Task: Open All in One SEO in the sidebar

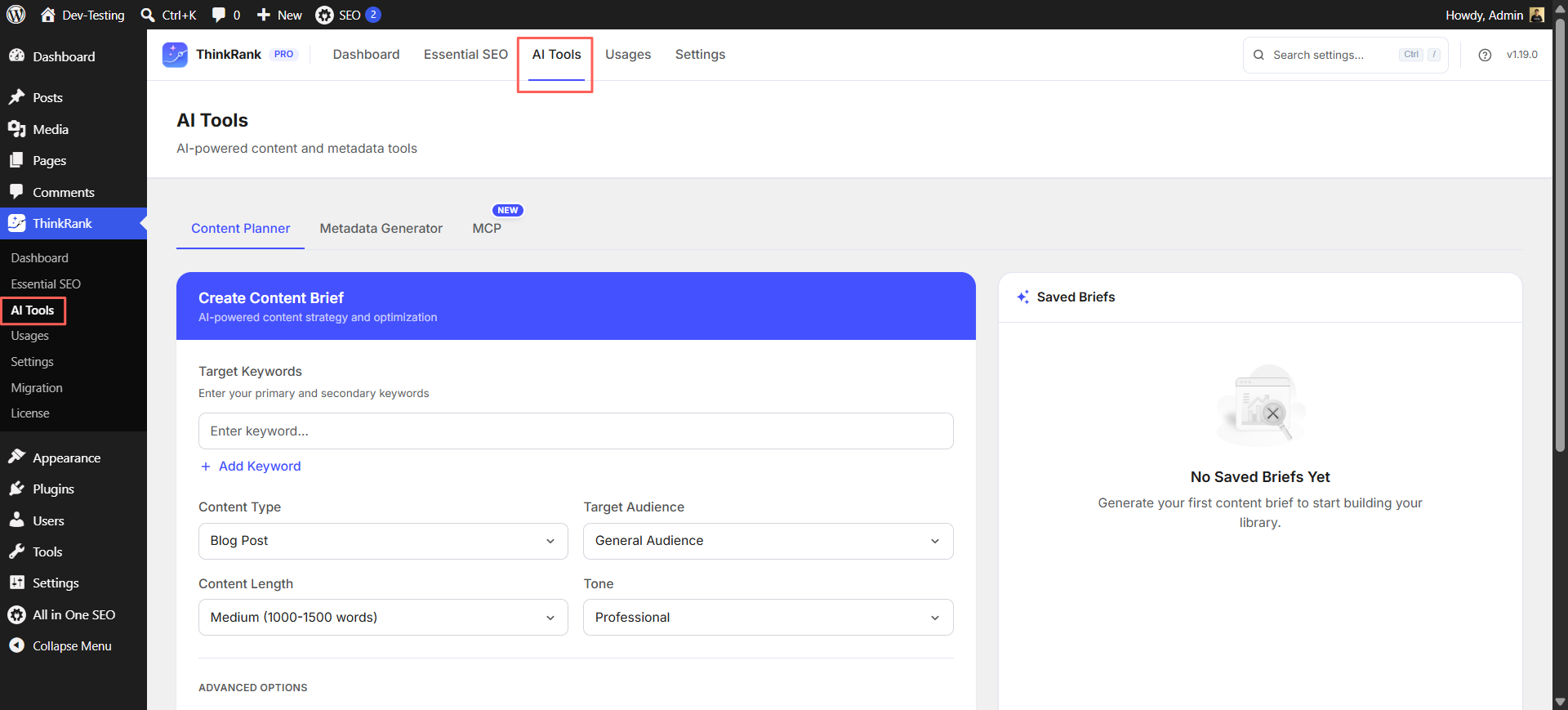Action: tap(73, 614)
